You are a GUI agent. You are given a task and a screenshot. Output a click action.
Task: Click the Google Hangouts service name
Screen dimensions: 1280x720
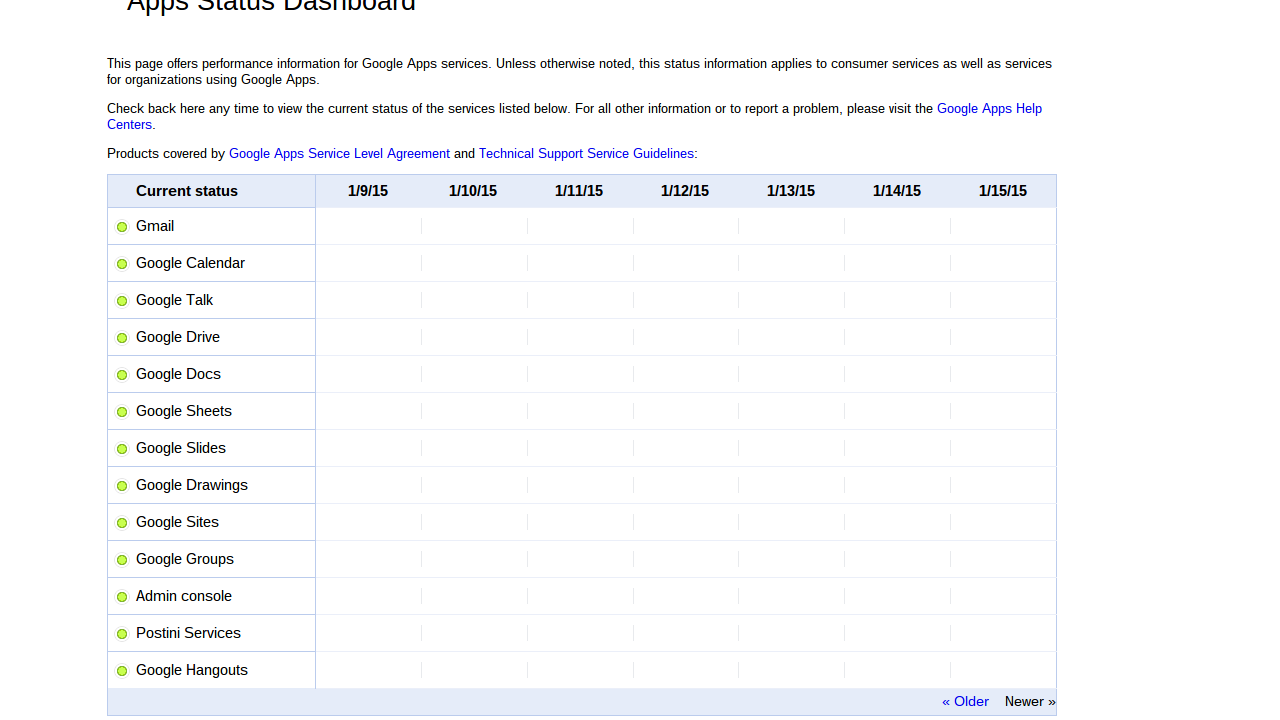[x=192, y=670]
